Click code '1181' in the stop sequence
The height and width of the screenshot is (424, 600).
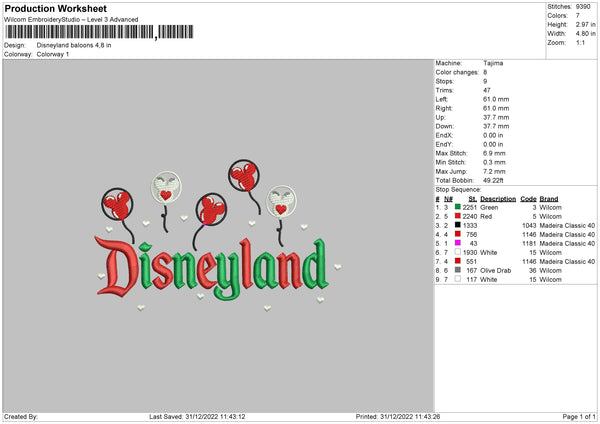(x=529, y=243)
